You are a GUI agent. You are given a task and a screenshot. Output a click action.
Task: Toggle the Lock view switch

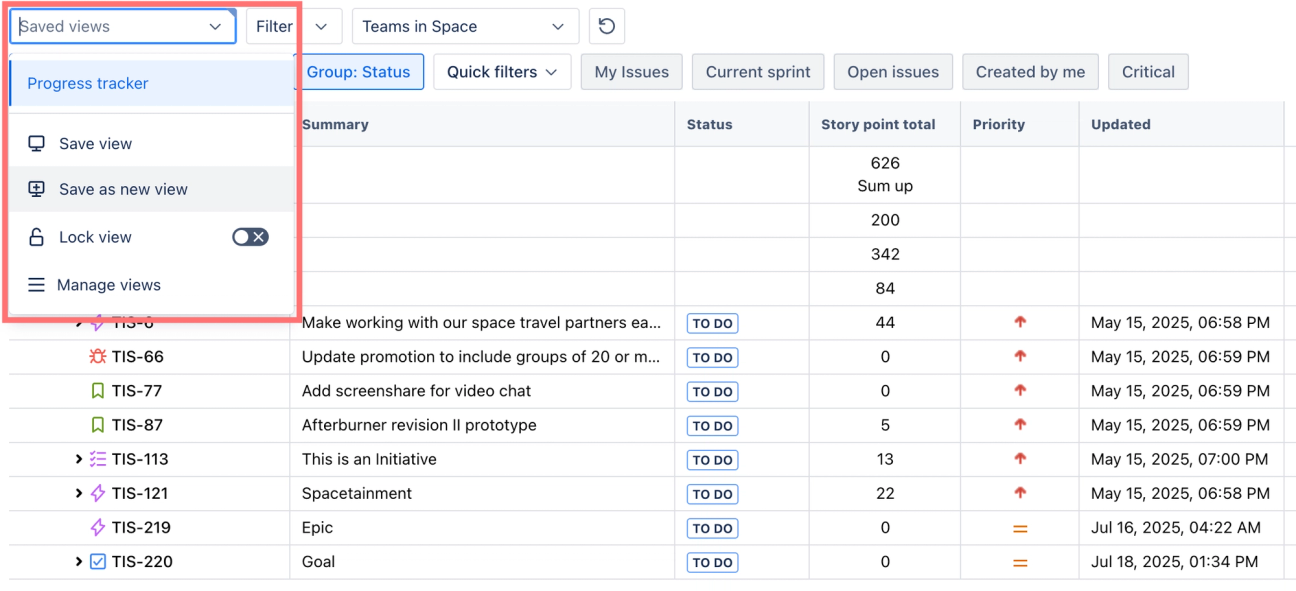tap(250, 237)
